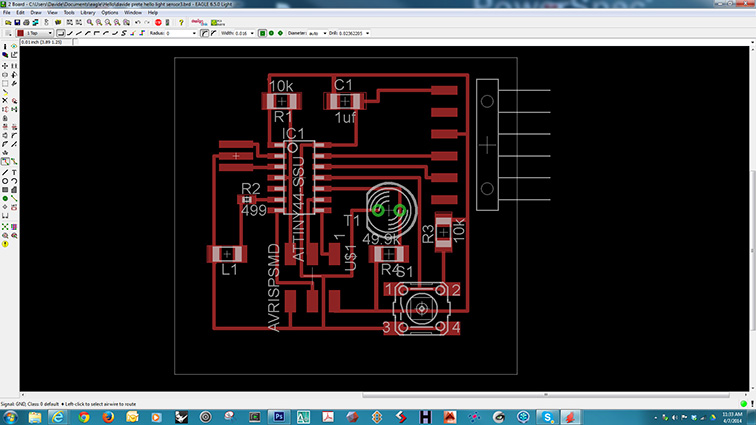Select the Show (eye) tool
This screenshot has width=756, height=425.
click(x=14, y=47)
